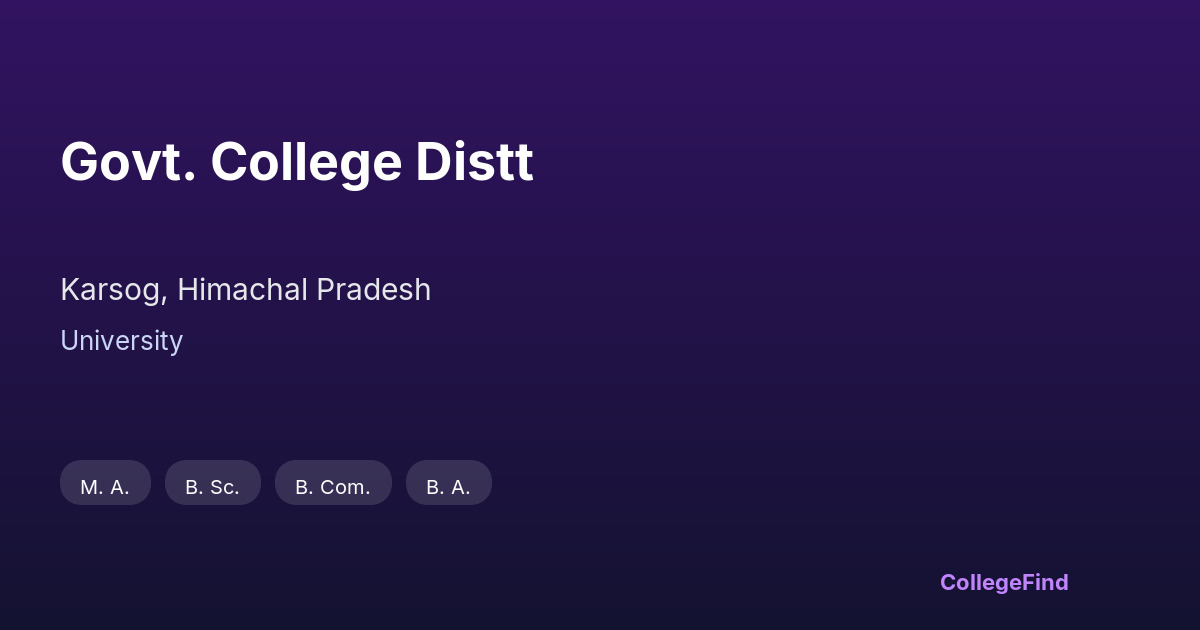
Task: Click the Sc. text inside its pill
Action: tap(224, 487)
